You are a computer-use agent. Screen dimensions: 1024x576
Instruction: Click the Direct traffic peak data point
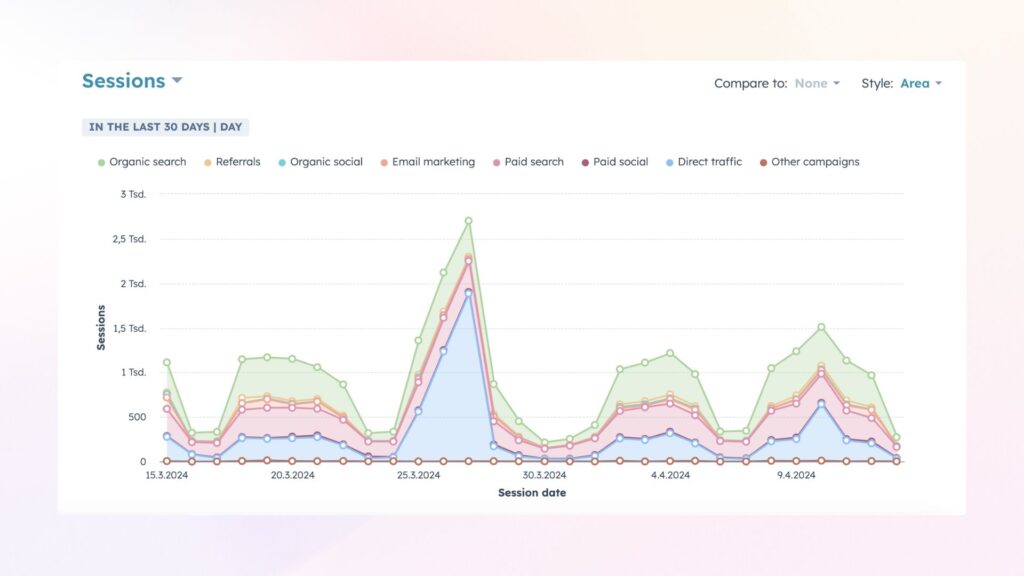coord(468,293)
